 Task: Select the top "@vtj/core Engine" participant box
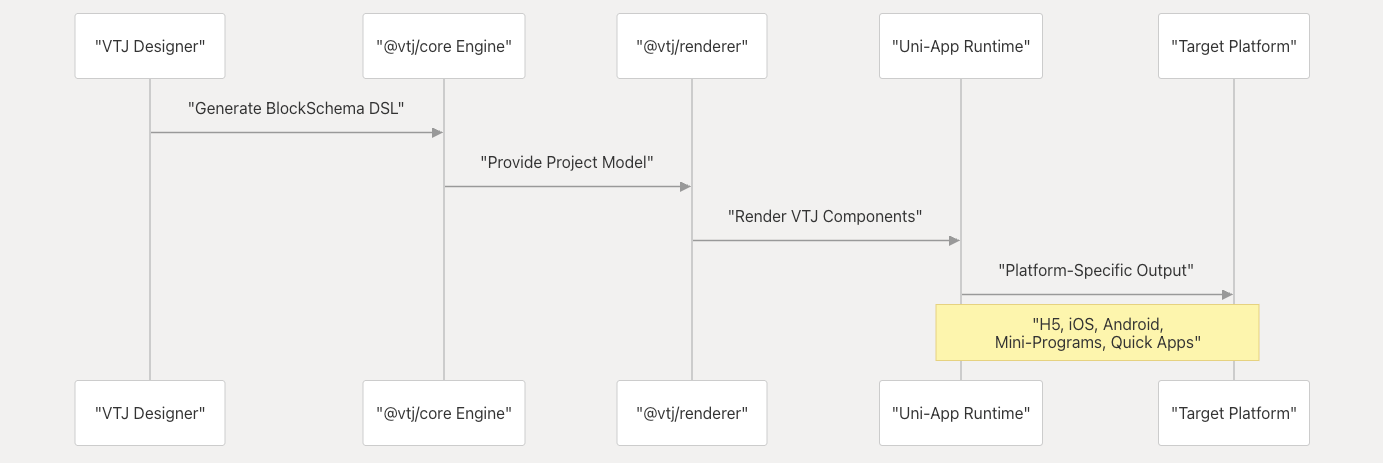444,46
